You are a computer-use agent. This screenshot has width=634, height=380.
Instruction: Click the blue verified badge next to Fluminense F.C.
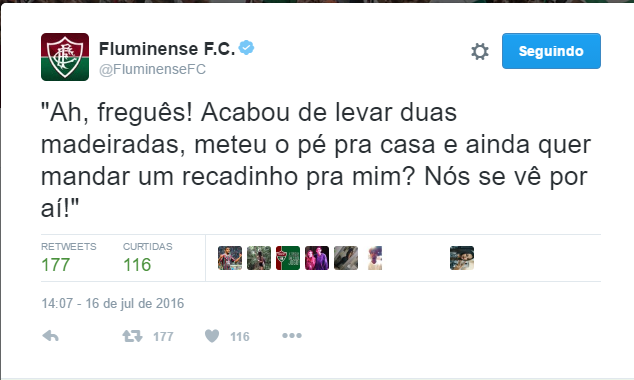[x=246, y=48]
